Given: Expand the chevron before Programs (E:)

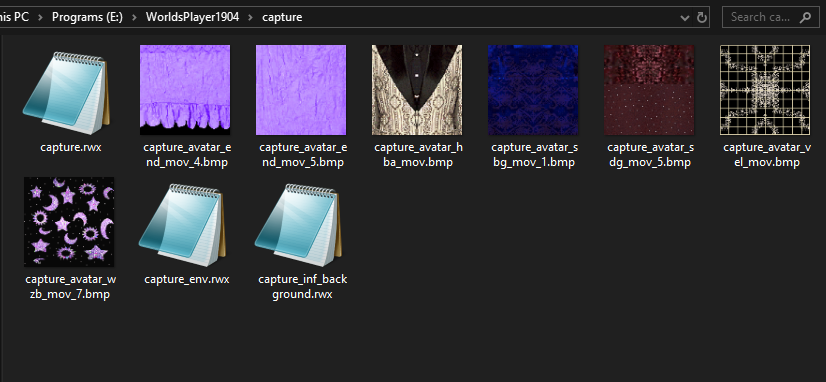Looking at the screenshot, I should (40, 17).
